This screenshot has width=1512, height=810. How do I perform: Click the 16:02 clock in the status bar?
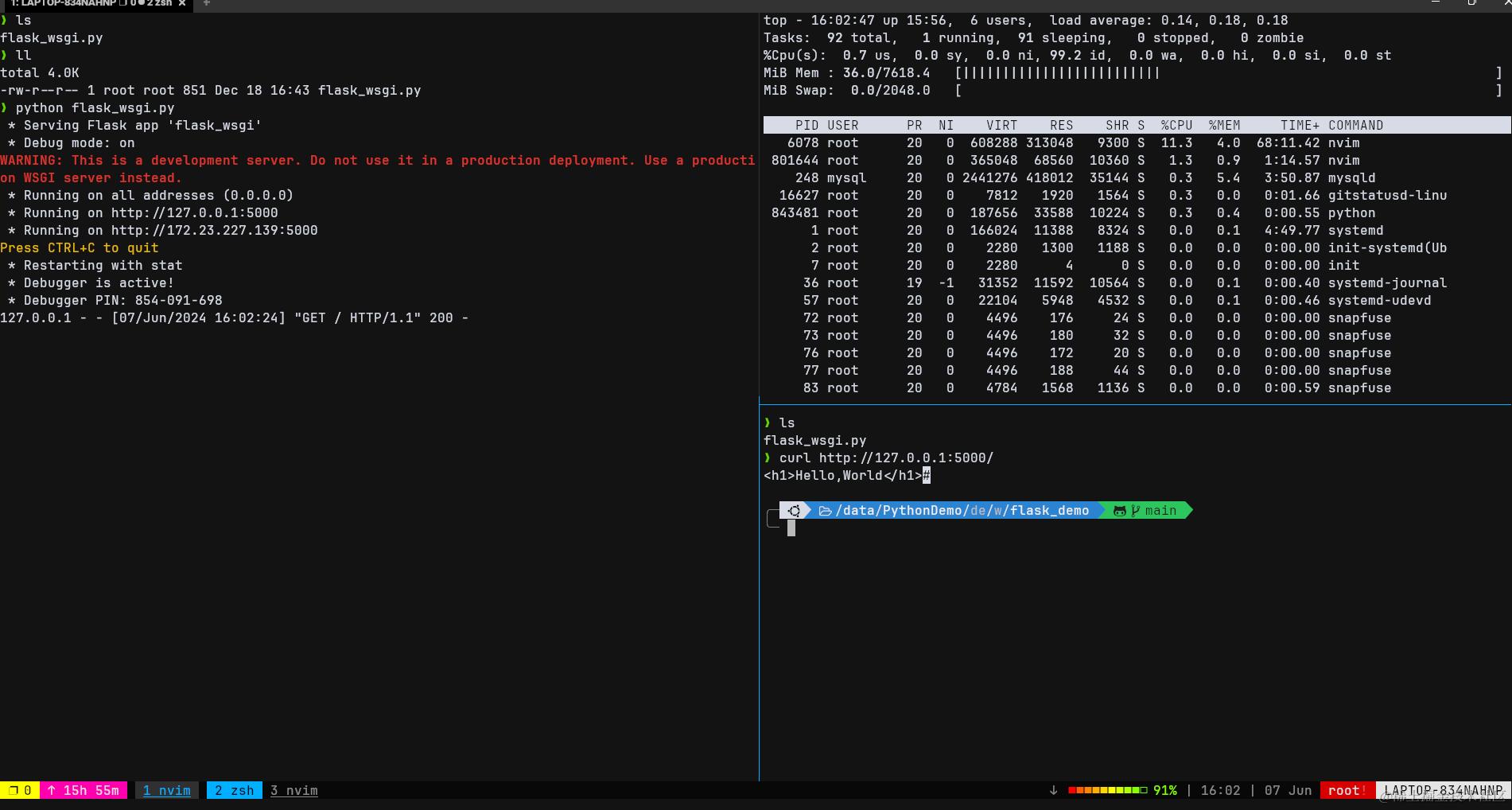pos(1220,790)
